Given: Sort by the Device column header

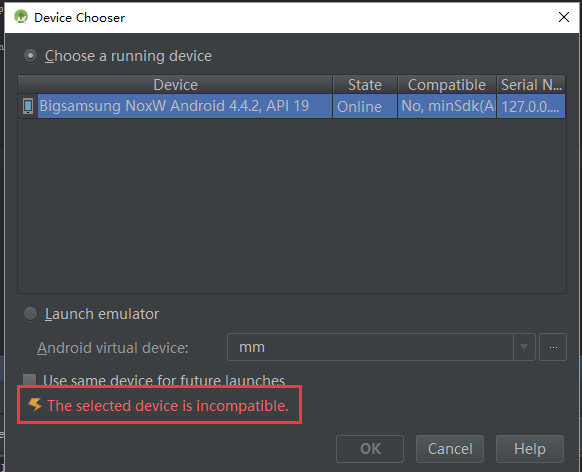Looking at the screenshot, I should click(175, 85).
